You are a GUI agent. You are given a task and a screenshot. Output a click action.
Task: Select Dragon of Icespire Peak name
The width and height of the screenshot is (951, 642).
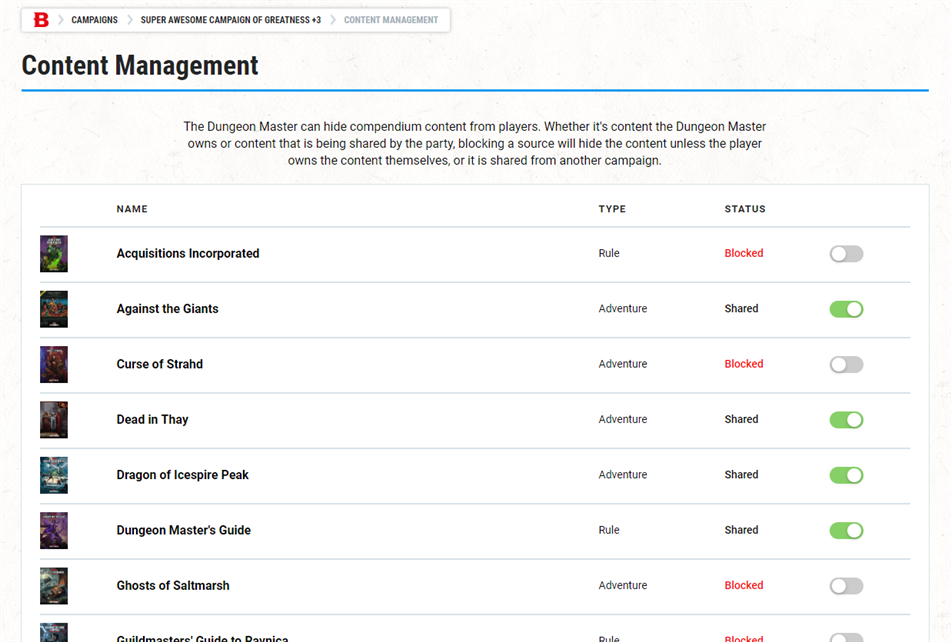tap(183, 475)
